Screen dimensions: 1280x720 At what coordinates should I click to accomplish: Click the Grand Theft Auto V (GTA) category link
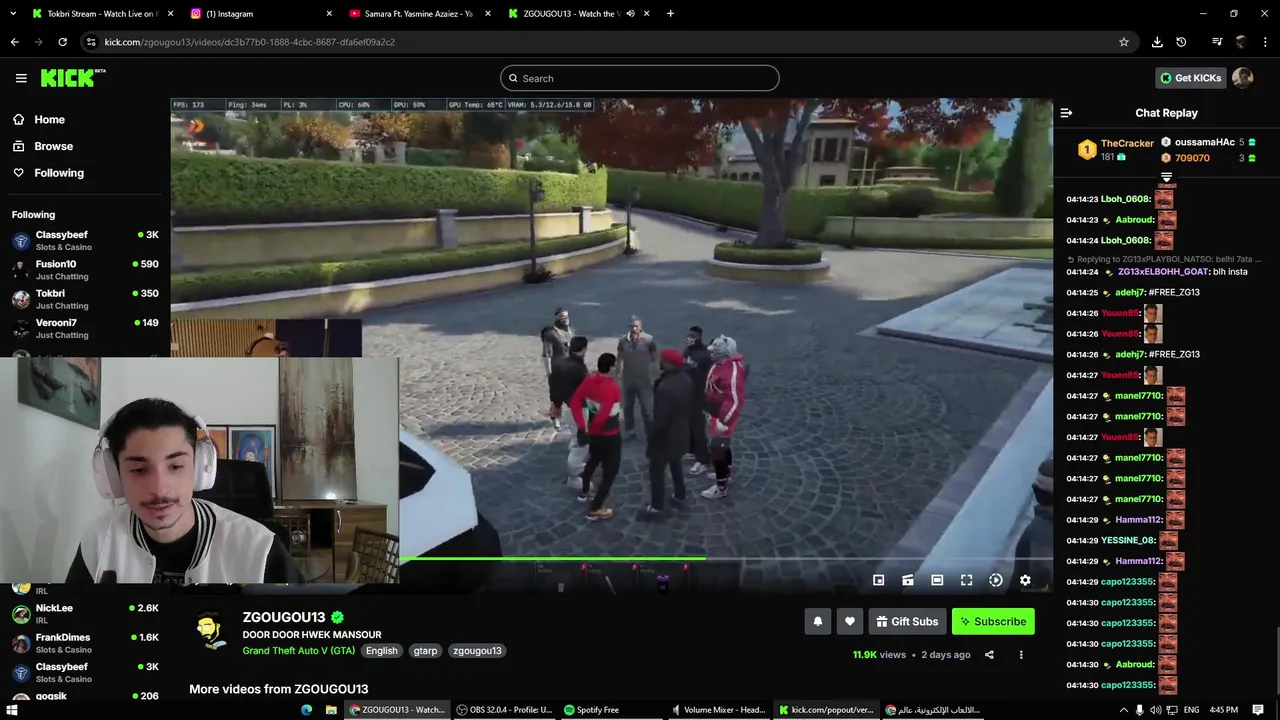point(298,650)
